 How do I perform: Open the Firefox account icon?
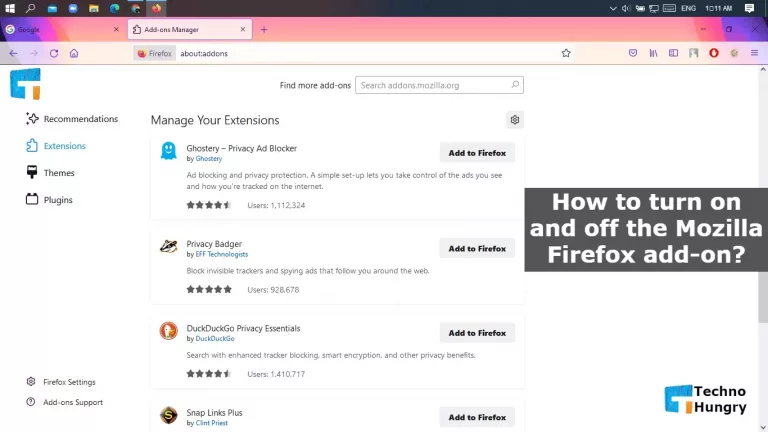pyautogui.click(x=694, y=53)
